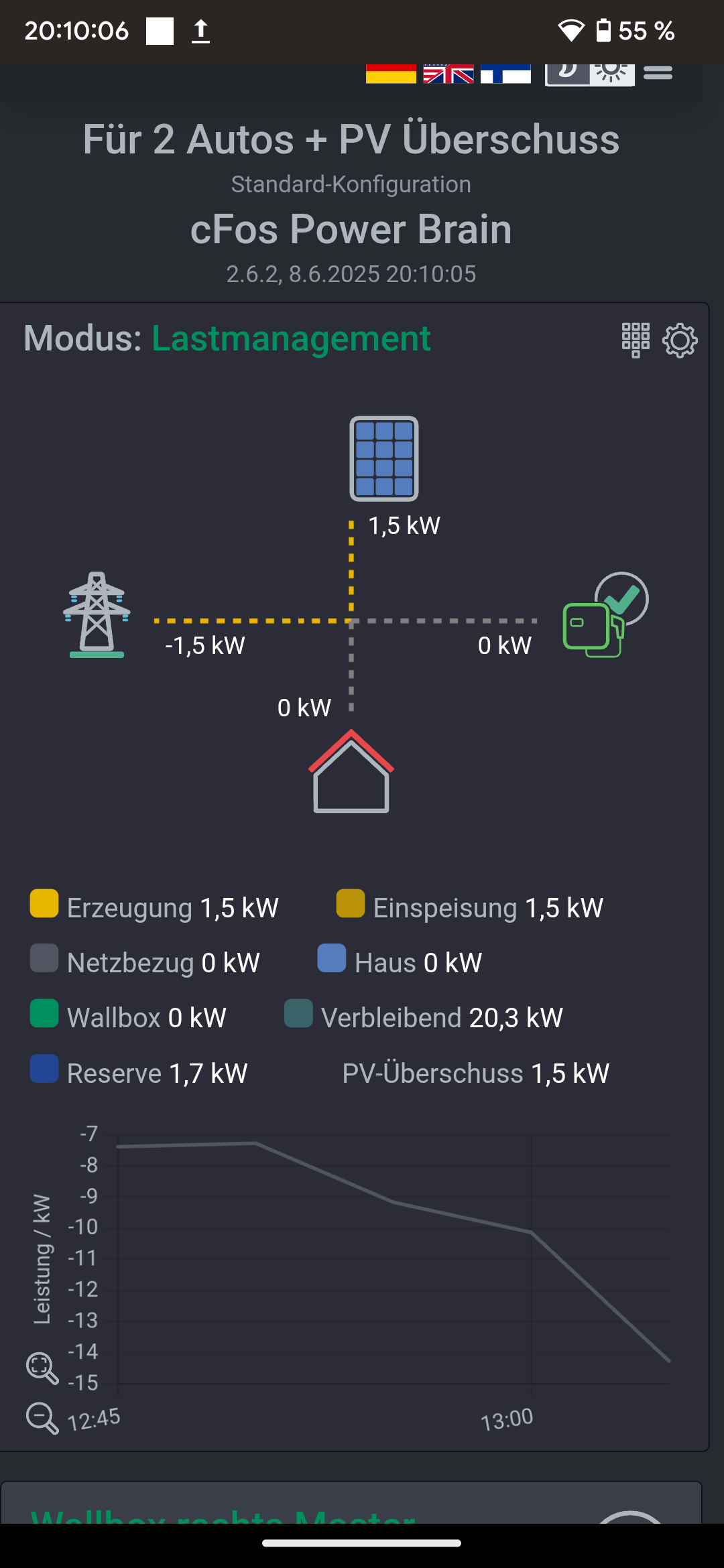Tap the white square notification icon
724x1568 pixels.
coord(160,31)
